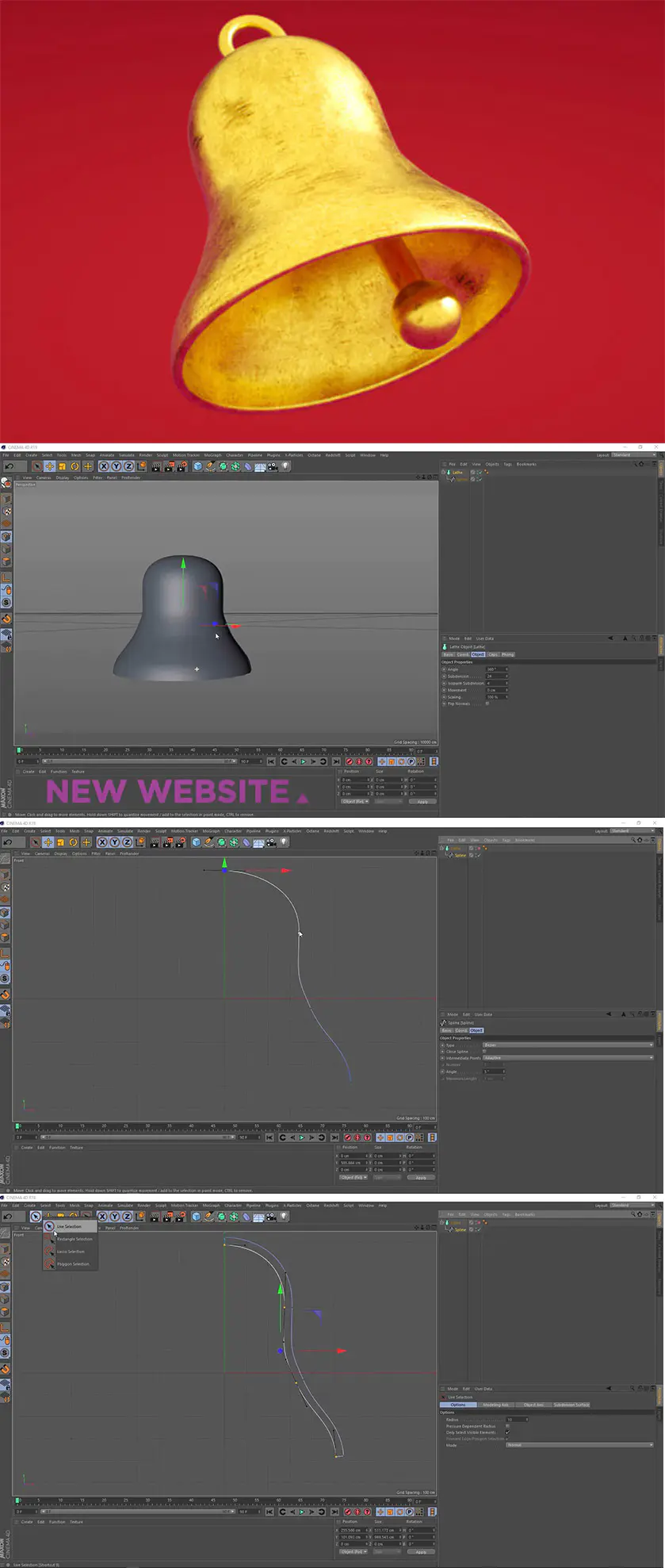This screenshot has width=665, height=1568.
Task: Open Layout dropdown in Perspective Lathe window
Action: (x=633, y=455)
